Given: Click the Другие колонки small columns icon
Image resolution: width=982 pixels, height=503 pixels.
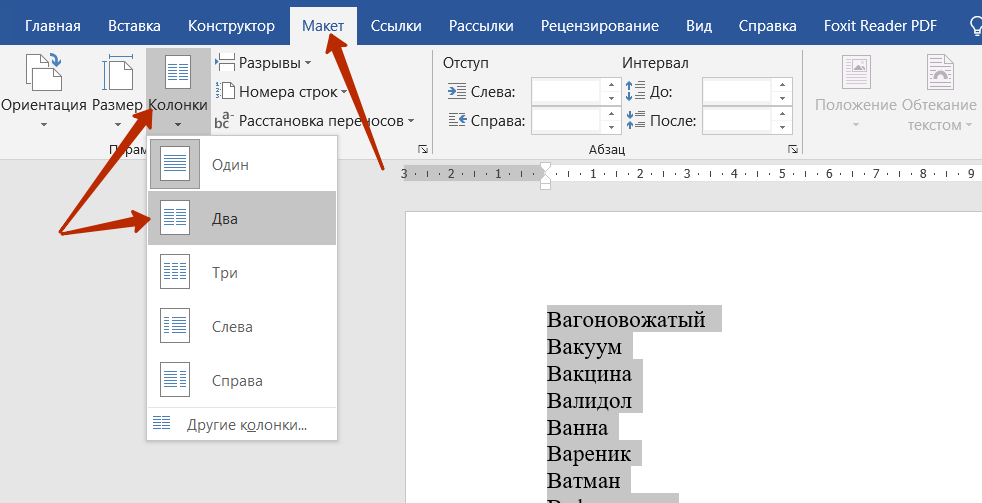Looking at the screenshot, I should point(162,423).
